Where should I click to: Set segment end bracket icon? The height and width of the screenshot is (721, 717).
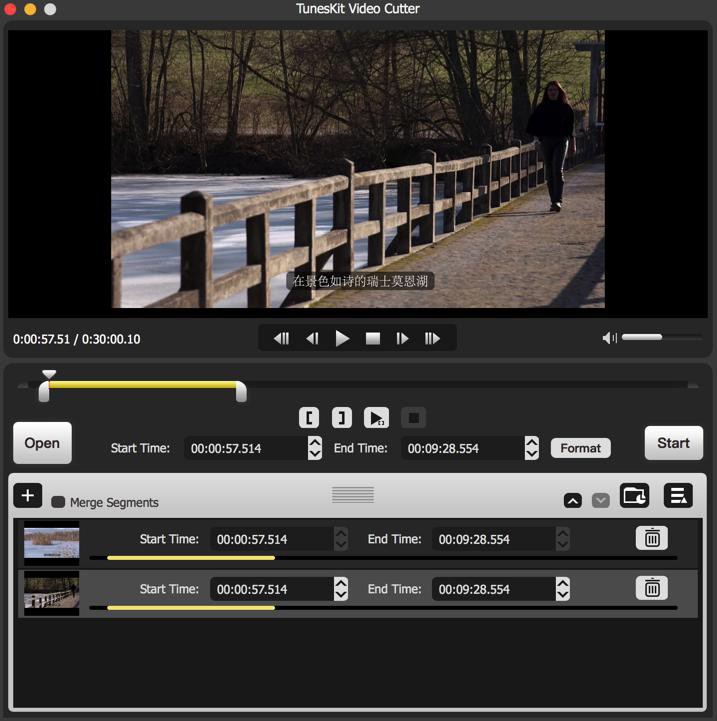[342, 418]
